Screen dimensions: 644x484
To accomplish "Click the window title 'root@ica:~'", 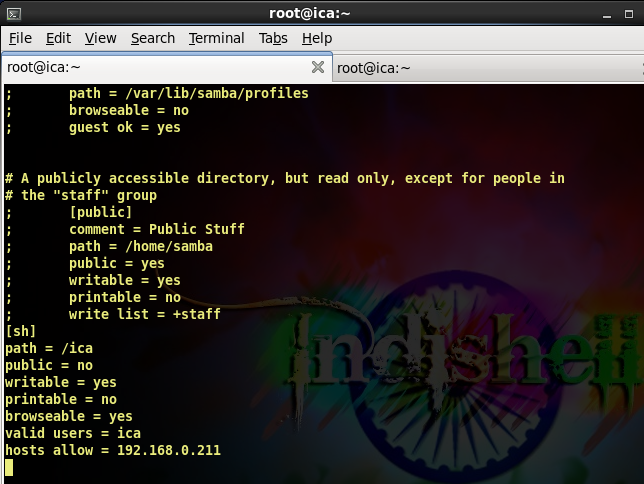I will coord(310,14).
